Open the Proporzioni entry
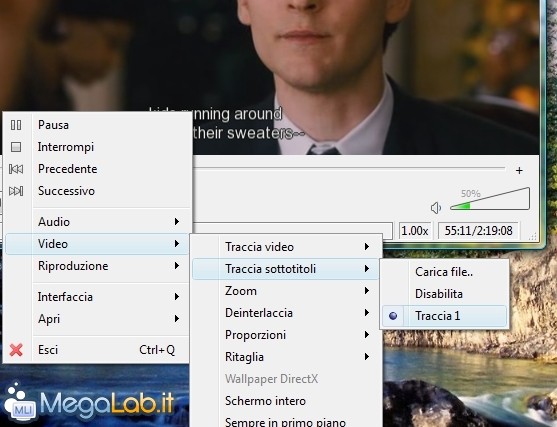 (286, 335)
